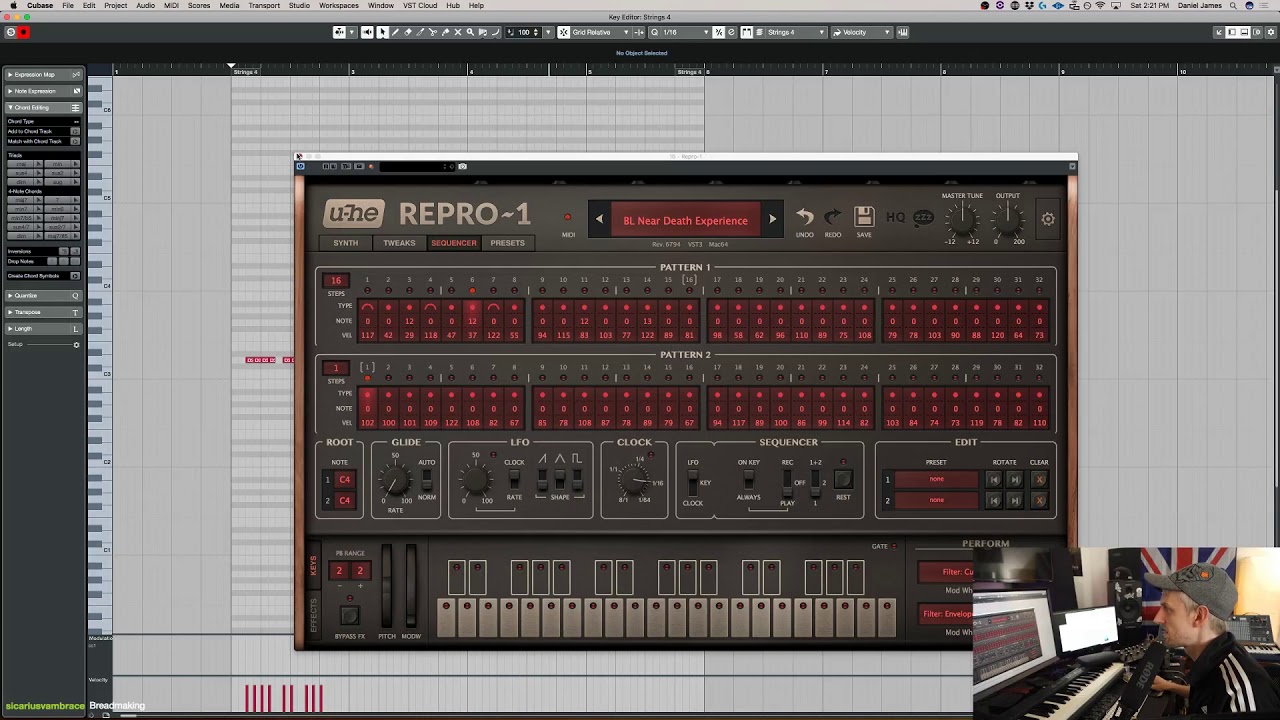The height and width of the screenshot is (720, 1280).
Task: Click the Repro-1 Undo arrow
Action: [804, 217]
